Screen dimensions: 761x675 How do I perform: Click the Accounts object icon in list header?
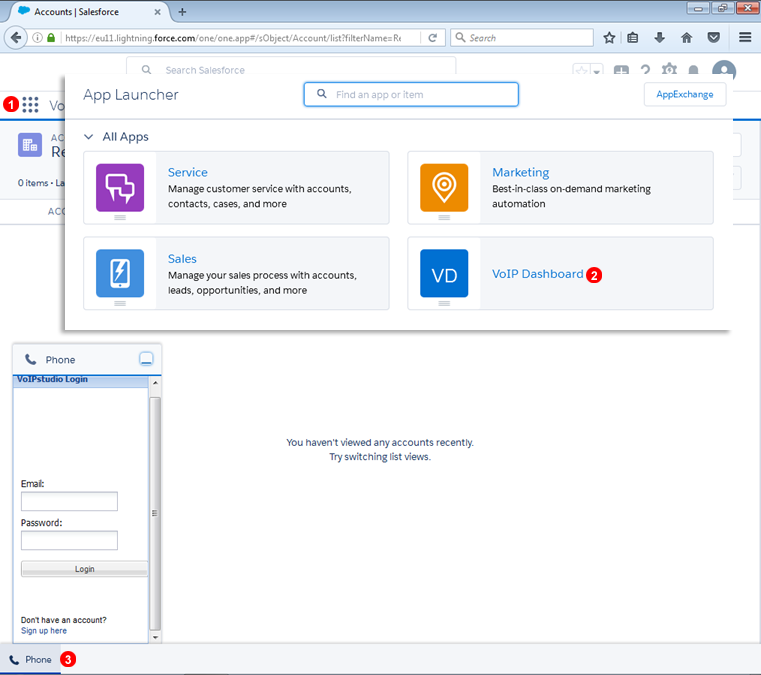[x=30, y=145]
